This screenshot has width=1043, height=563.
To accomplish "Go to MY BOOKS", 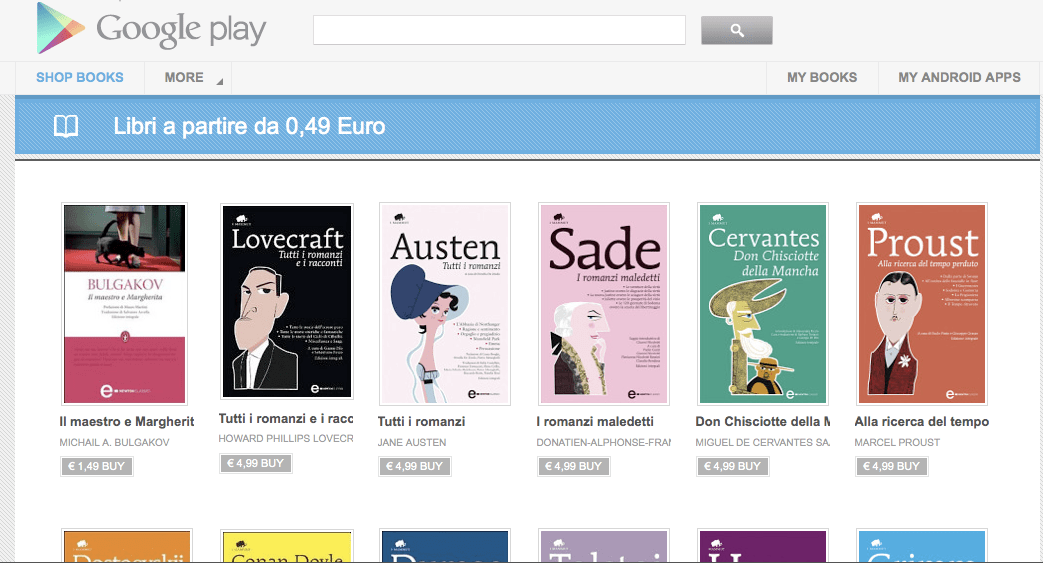I will tap(821, 77).
